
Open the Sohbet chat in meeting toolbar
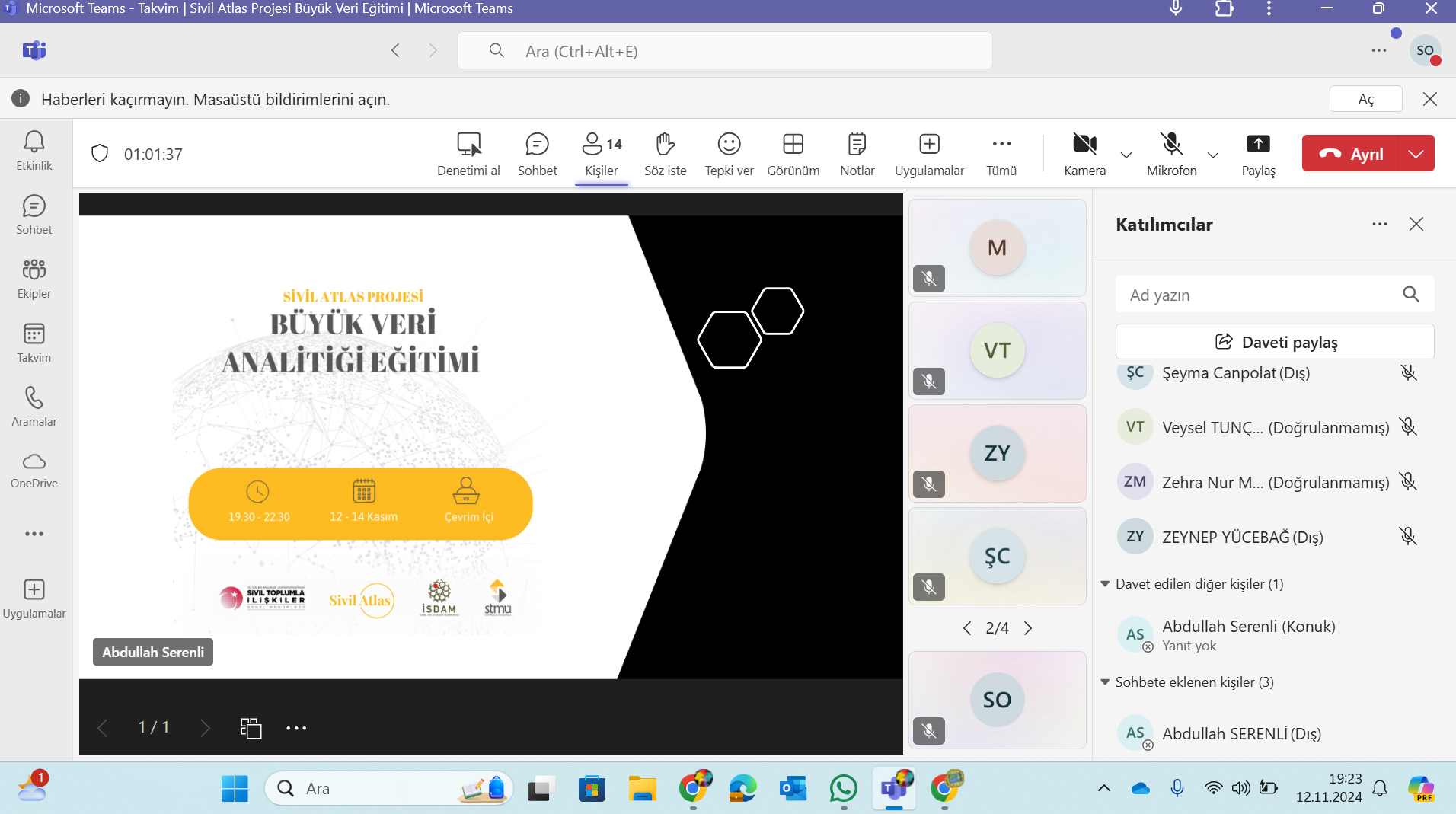click(x=537, y=154)
